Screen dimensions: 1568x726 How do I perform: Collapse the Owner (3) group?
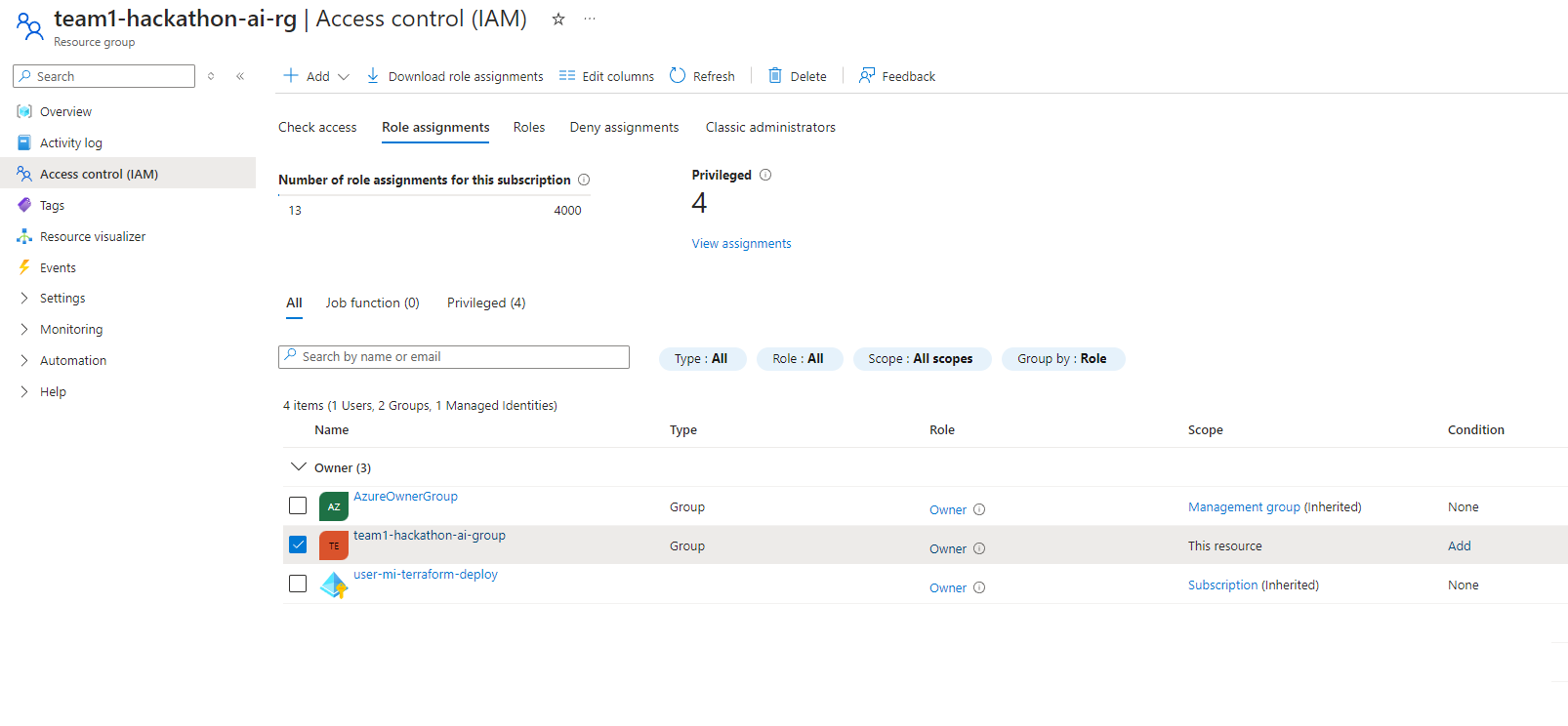pos(299,467)
